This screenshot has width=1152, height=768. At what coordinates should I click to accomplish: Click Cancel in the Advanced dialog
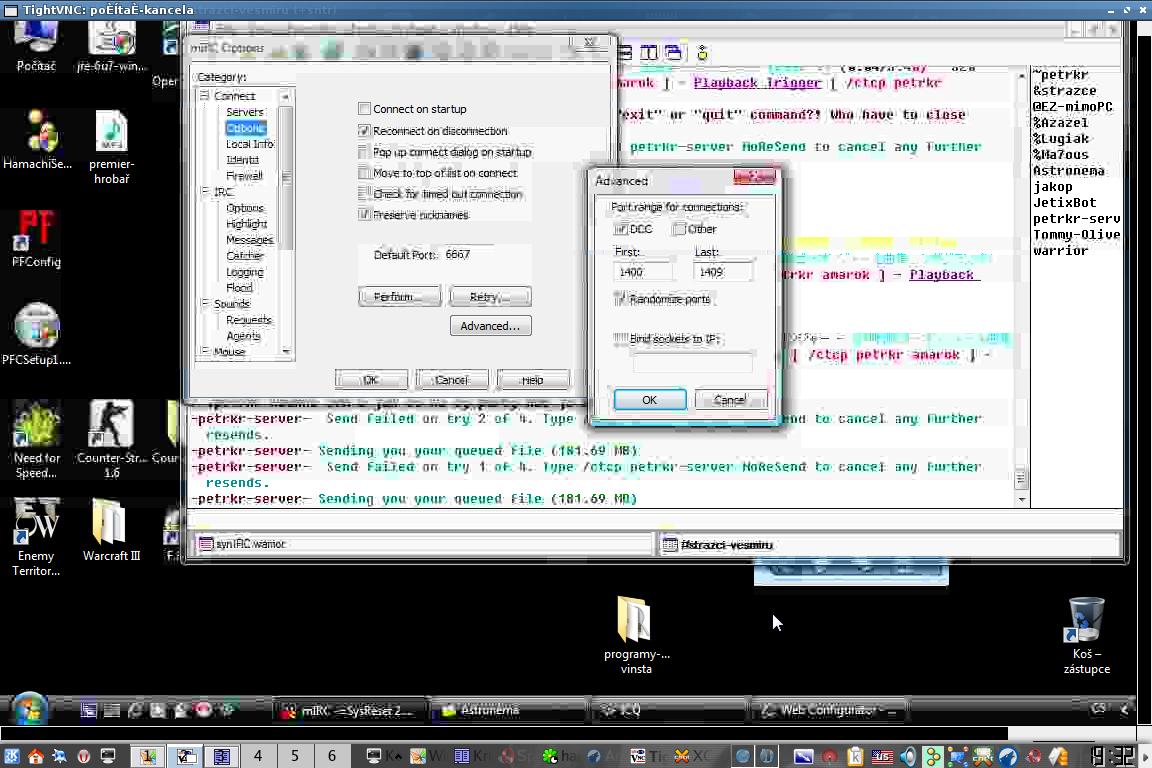pos(730,400)
